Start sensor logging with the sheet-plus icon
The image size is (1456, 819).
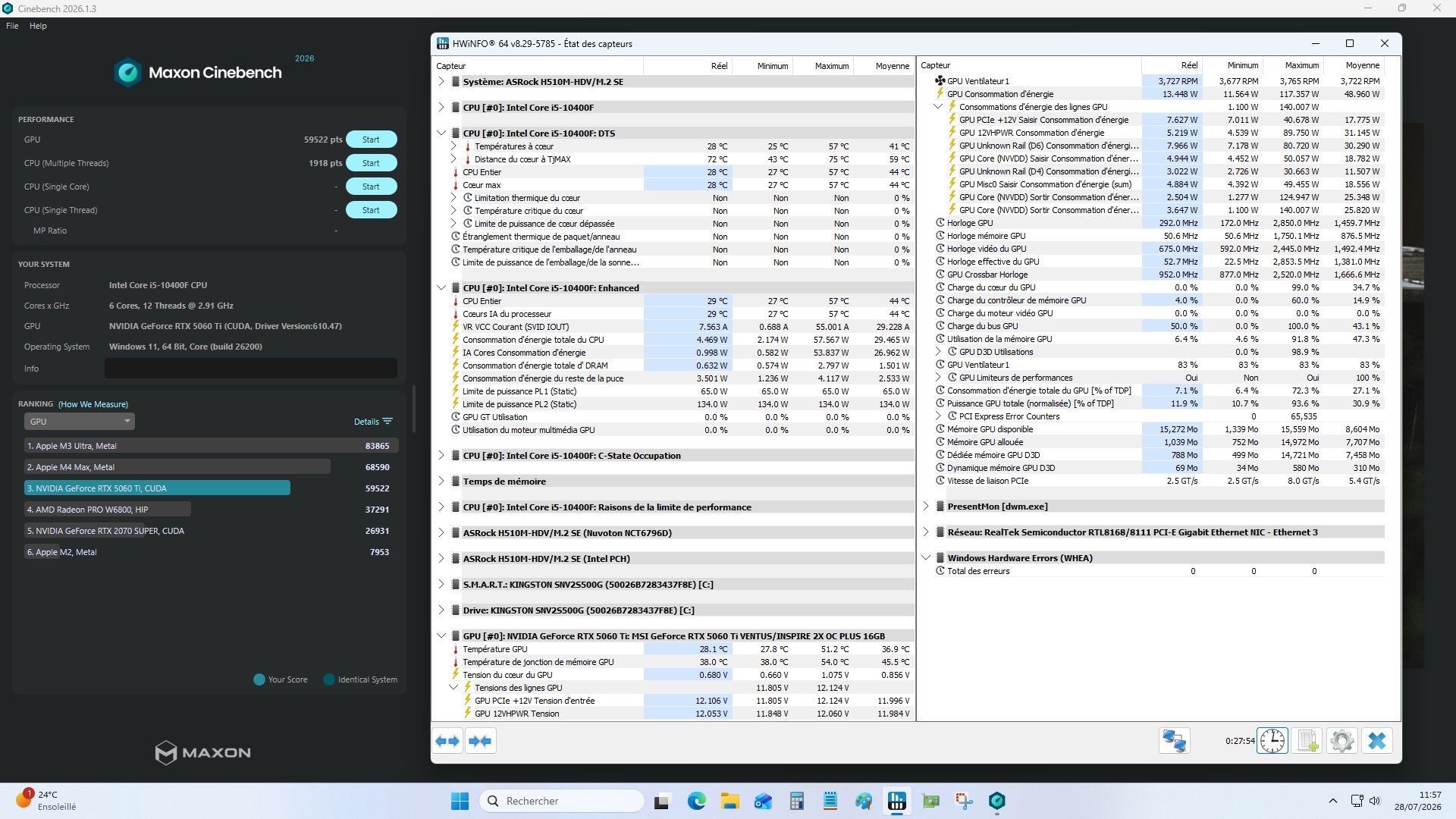tap(1307, 741)
